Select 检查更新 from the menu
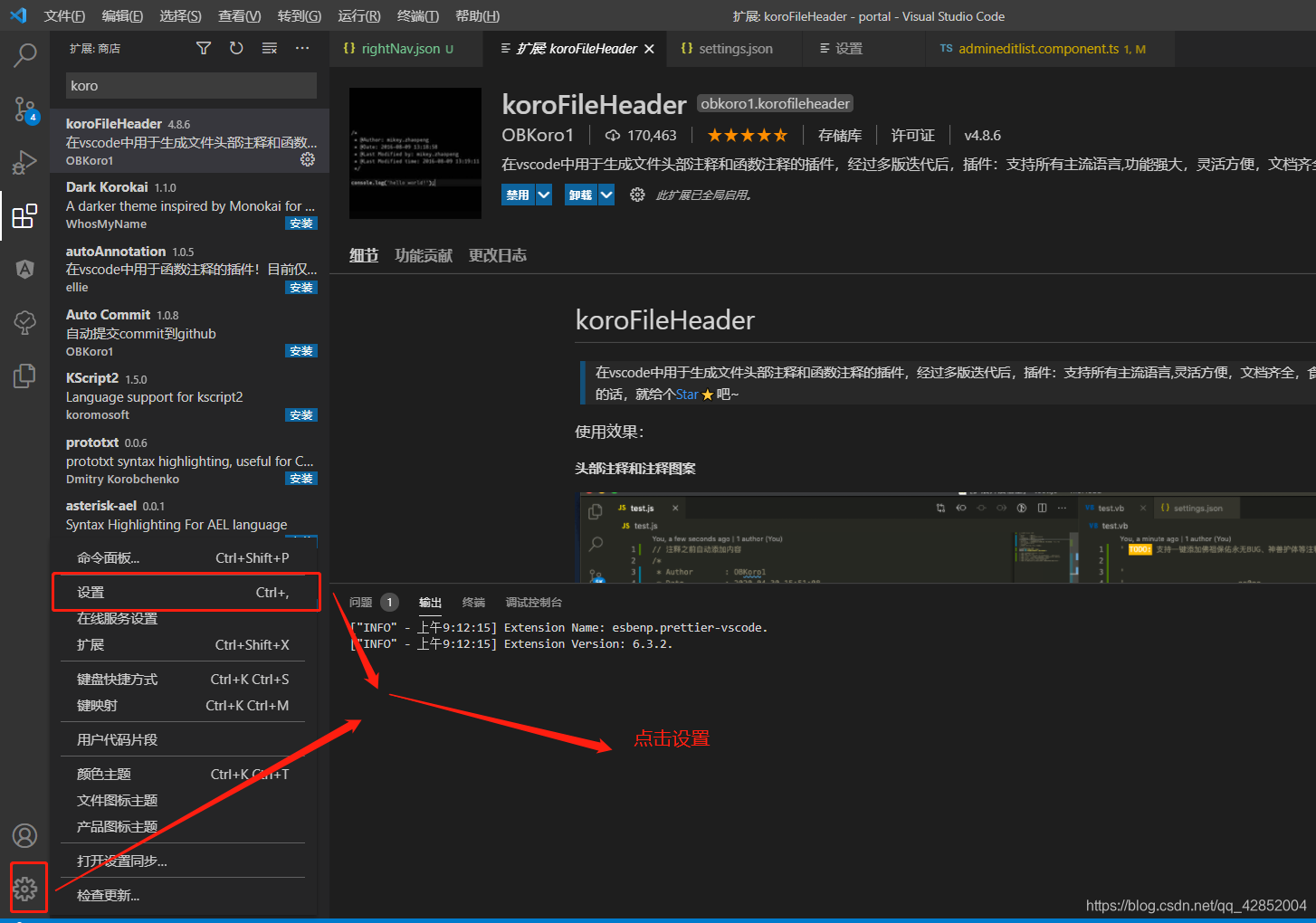The image size is (1316, 923). point(184,896)
